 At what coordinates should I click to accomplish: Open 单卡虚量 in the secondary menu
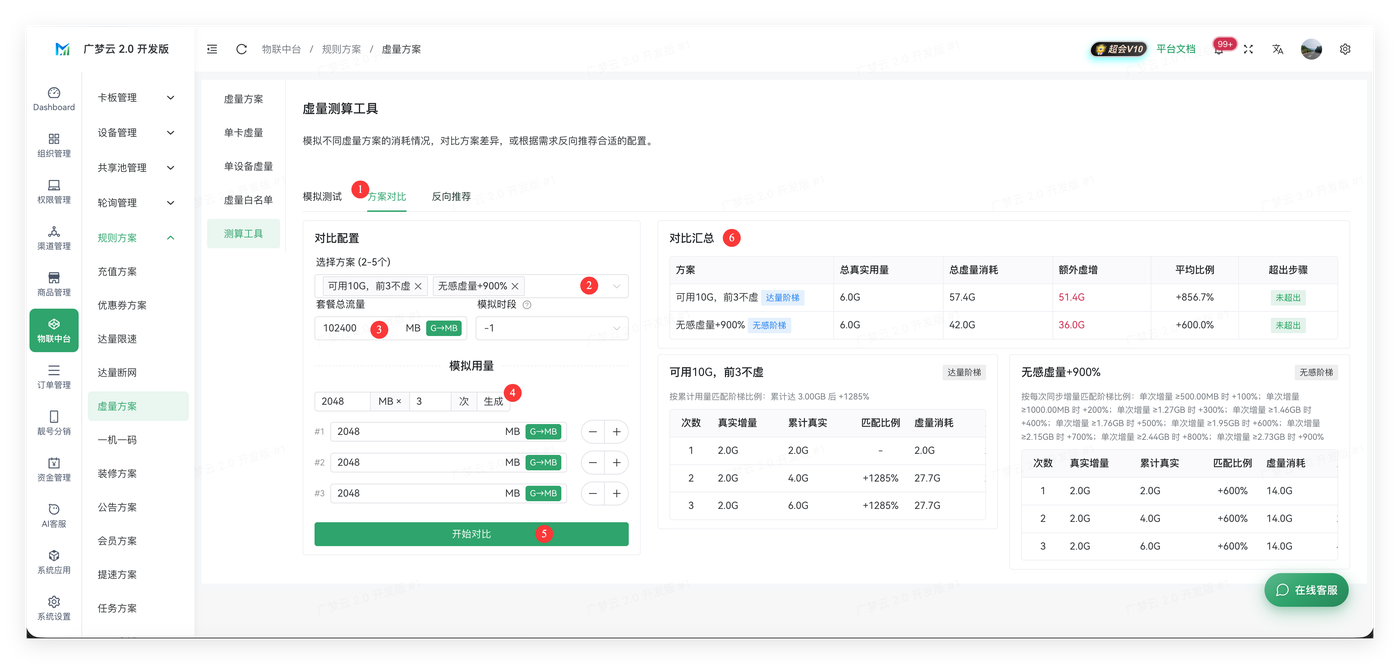244,133
